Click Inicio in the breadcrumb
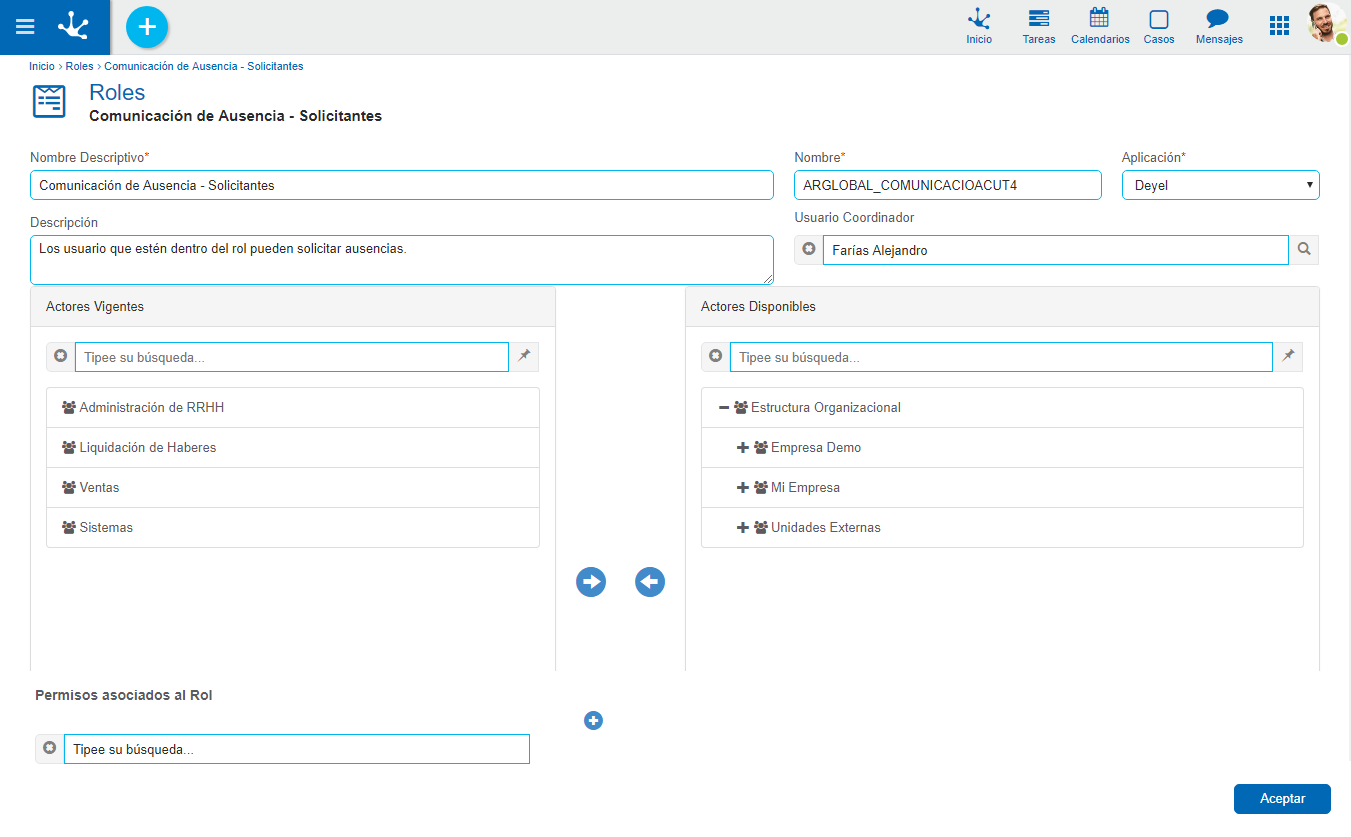 [42, 66]
